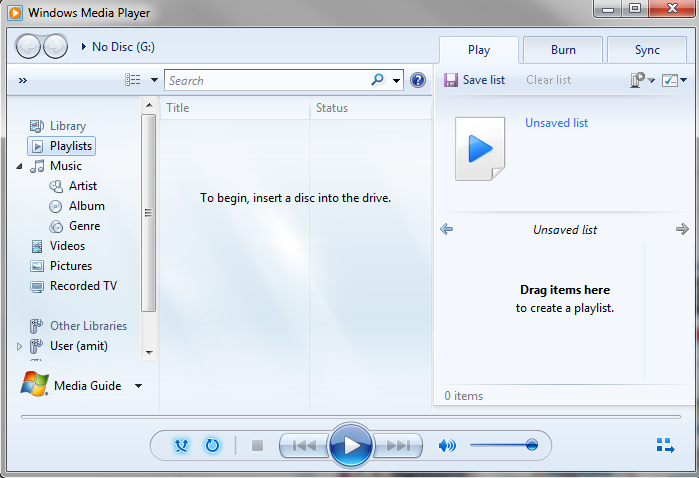Screen dimensions: 699x478
Task: Open the Album category
Action: coord(86,206)
